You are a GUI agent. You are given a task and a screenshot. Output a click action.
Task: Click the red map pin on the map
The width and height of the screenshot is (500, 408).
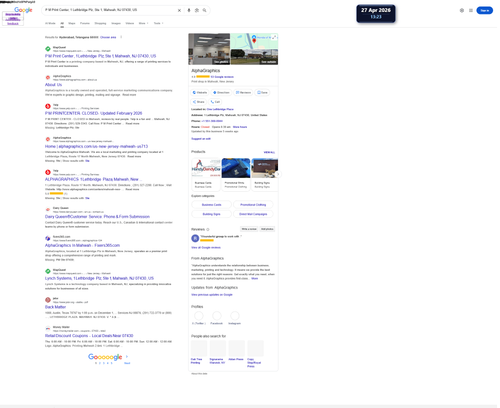click(x=254, y=41)
